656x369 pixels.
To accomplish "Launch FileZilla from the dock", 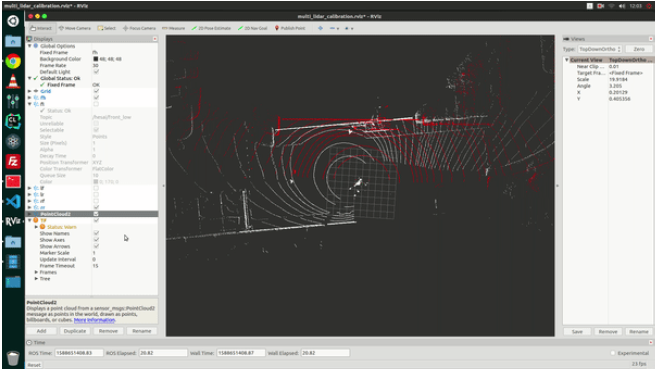I will [x=13, y=161].
